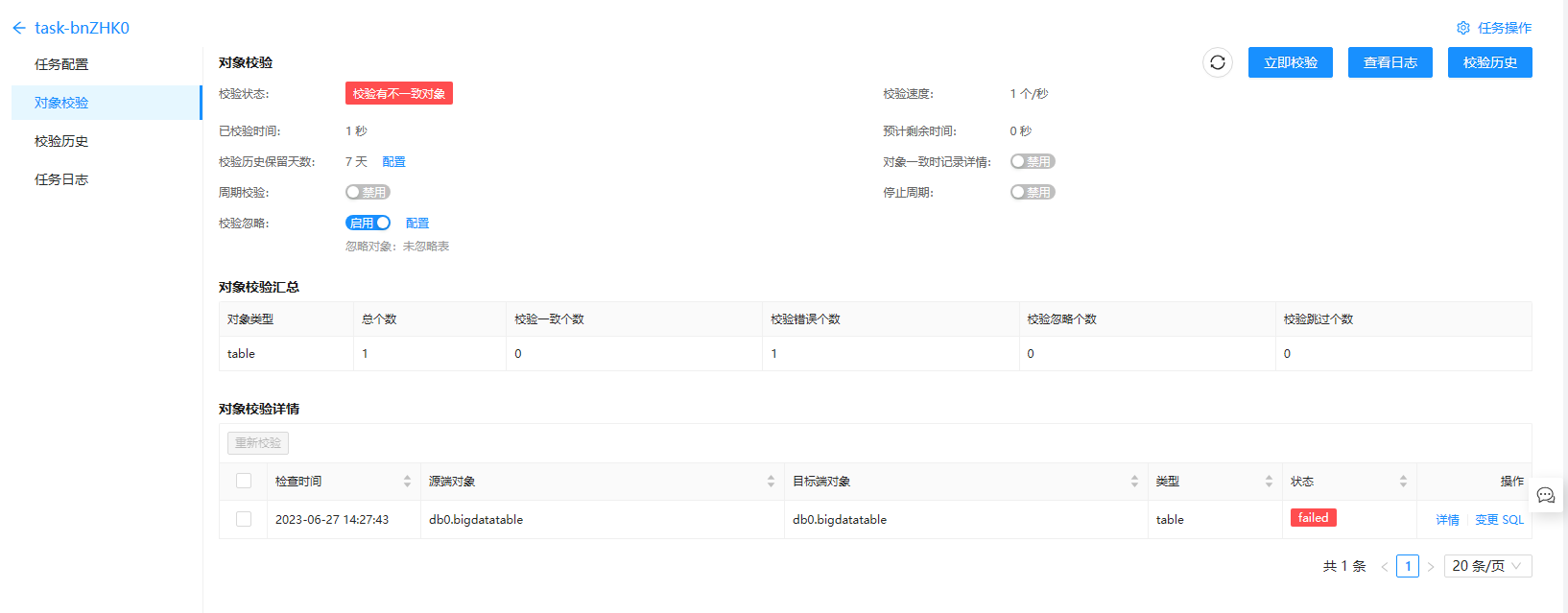Click the back arrow next to task-bnZHK0

coord(19,28)
